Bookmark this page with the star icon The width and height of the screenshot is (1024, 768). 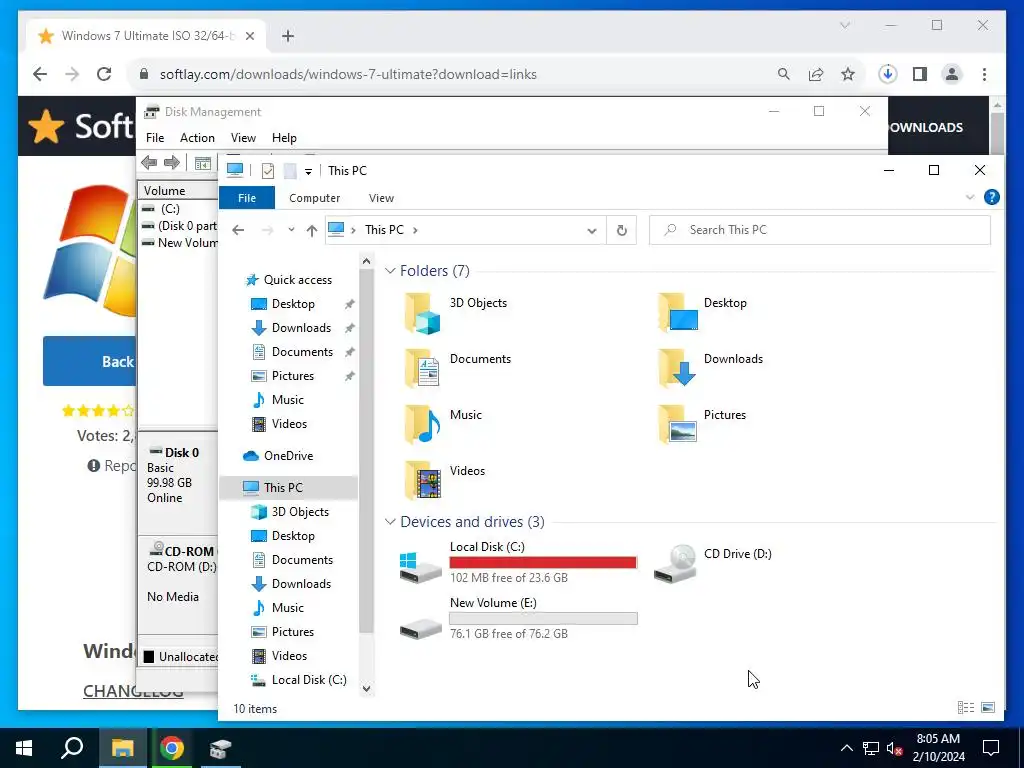[x=848, y=74]
